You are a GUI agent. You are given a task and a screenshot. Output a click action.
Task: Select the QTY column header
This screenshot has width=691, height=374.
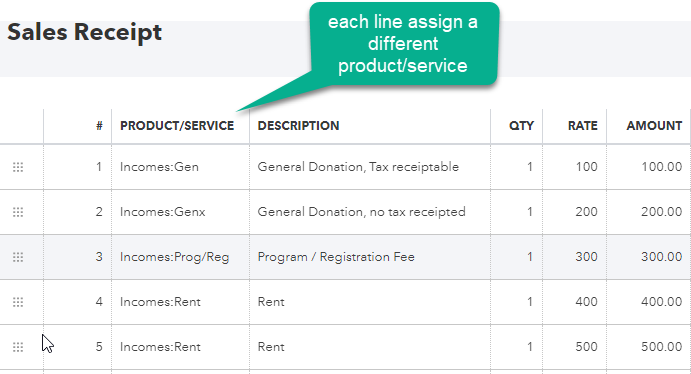[521, 126]
